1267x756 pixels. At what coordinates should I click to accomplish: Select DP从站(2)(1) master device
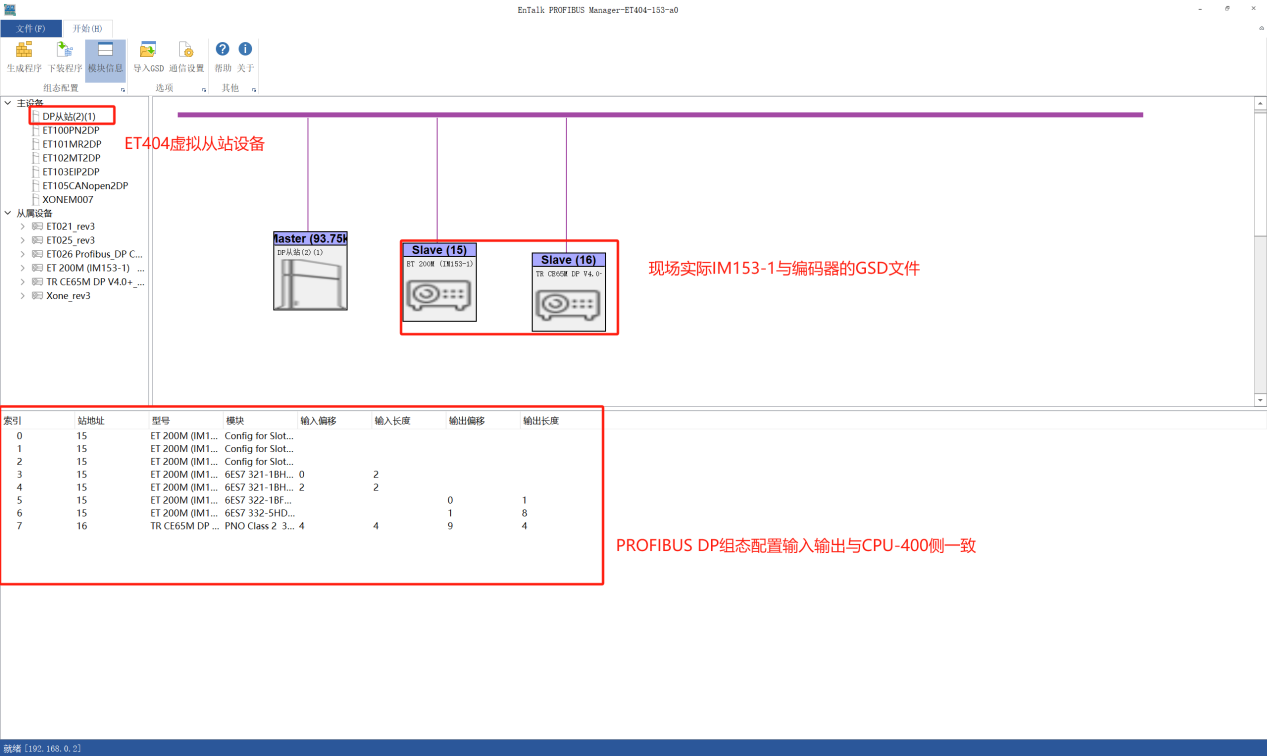pos(69,116)
